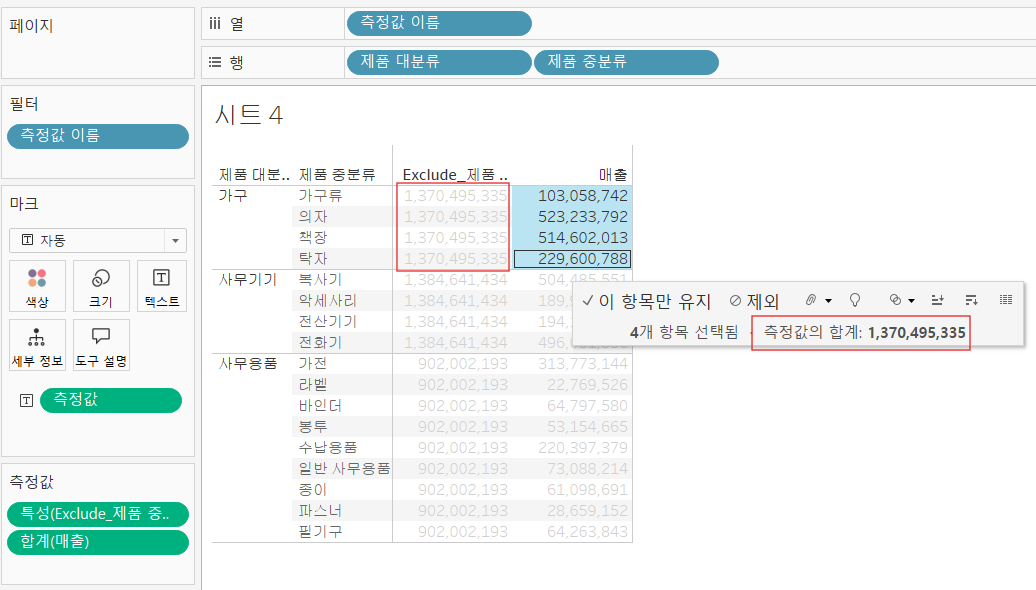Image resolution: width=1036 pixels, height=590 pixels.
Task: Click the 종이 row label
Action: click(x=313, y=490)
